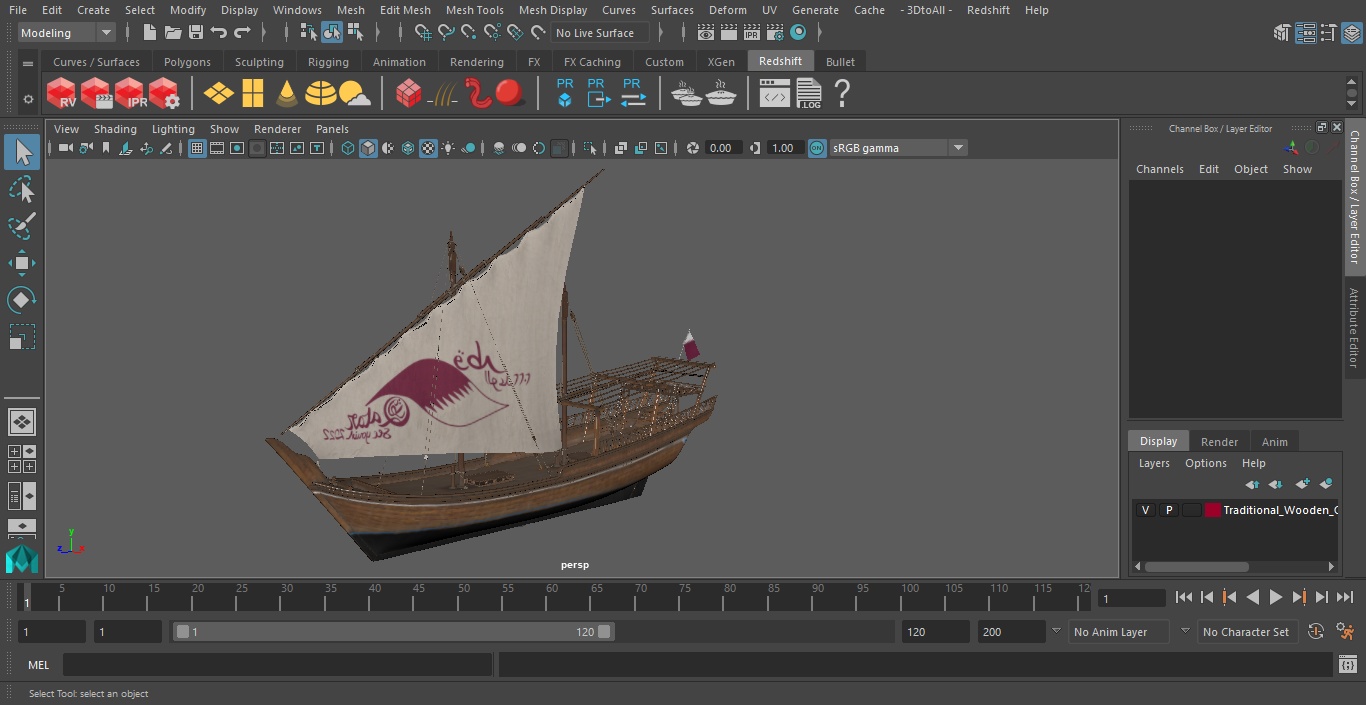Viewport: 1366px width, 705px height.
Task: Click the Open scene folder icon
Action: 172,33
